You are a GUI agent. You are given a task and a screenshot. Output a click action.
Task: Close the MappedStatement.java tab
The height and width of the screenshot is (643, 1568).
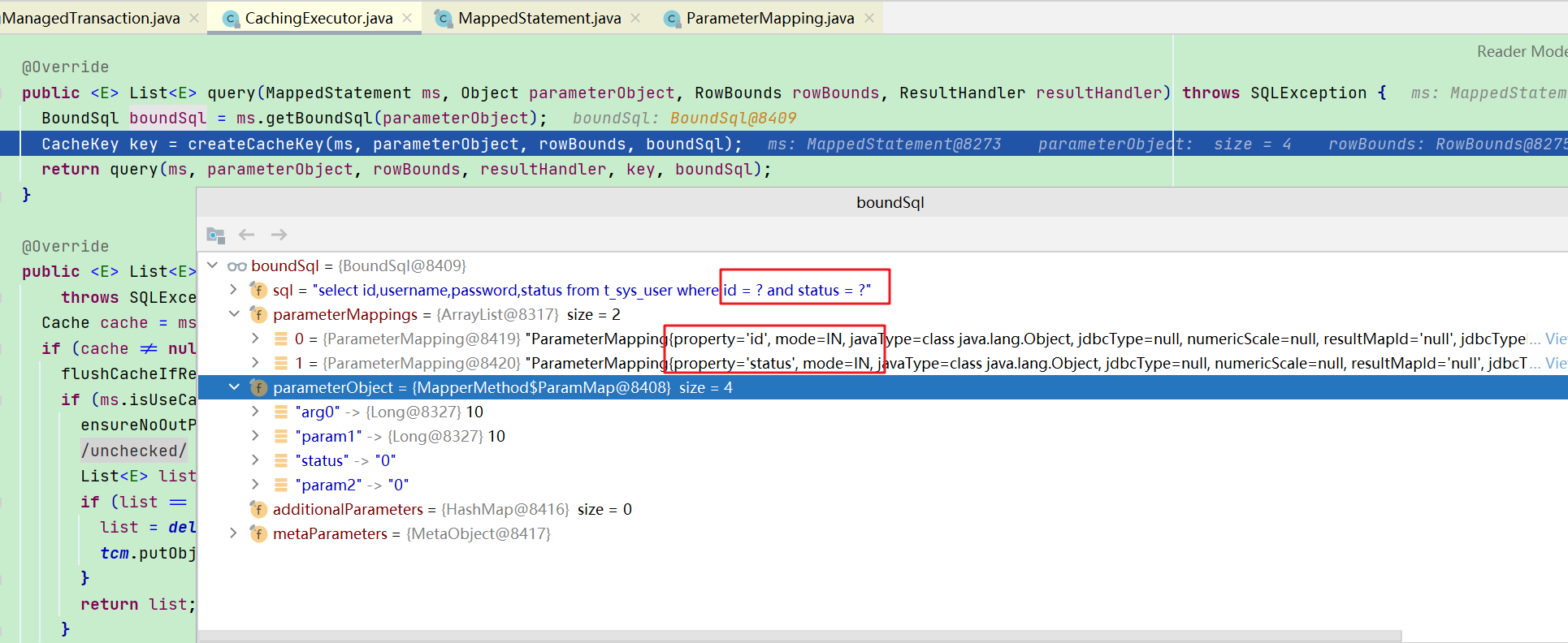[635, 18]
